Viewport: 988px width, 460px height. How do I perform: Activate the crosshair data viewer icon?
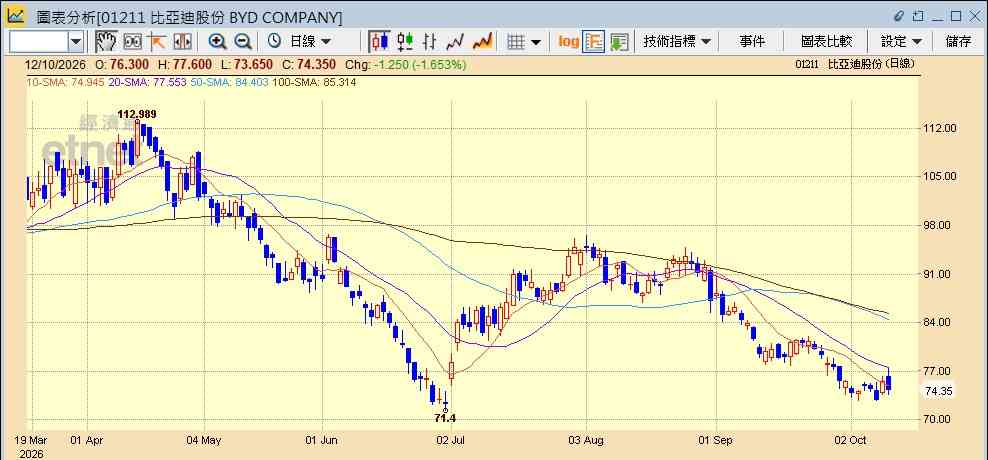coord(132,42)
